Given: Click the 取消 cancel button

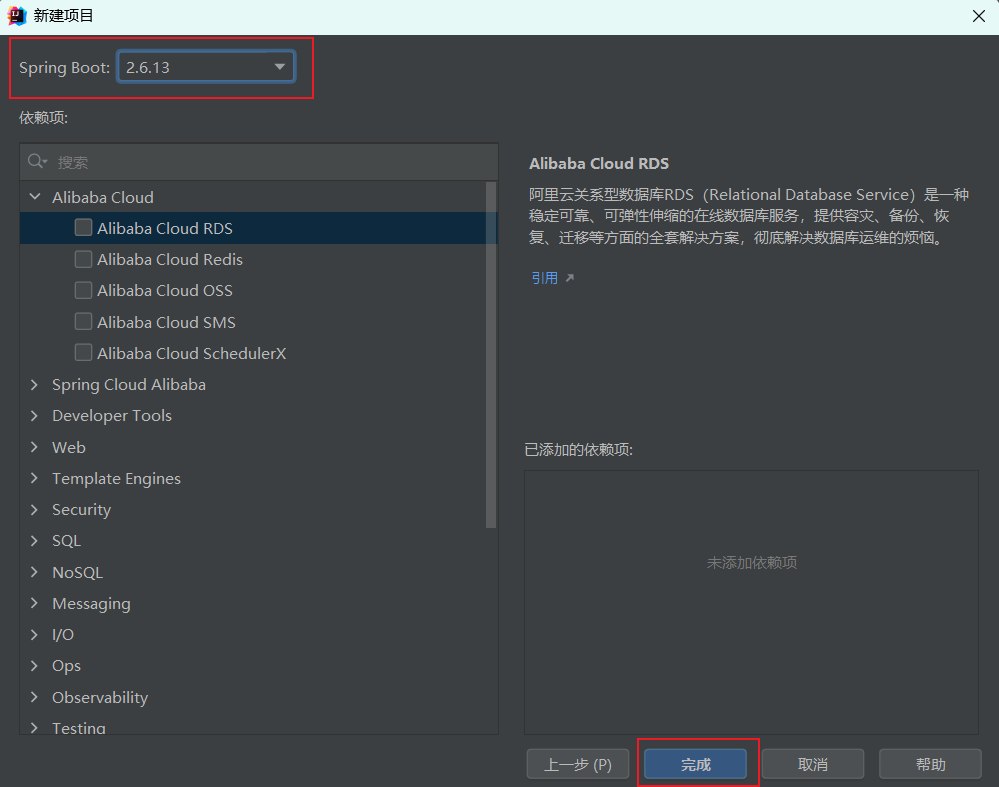Looking at the screenshot, I should [813, 764].
